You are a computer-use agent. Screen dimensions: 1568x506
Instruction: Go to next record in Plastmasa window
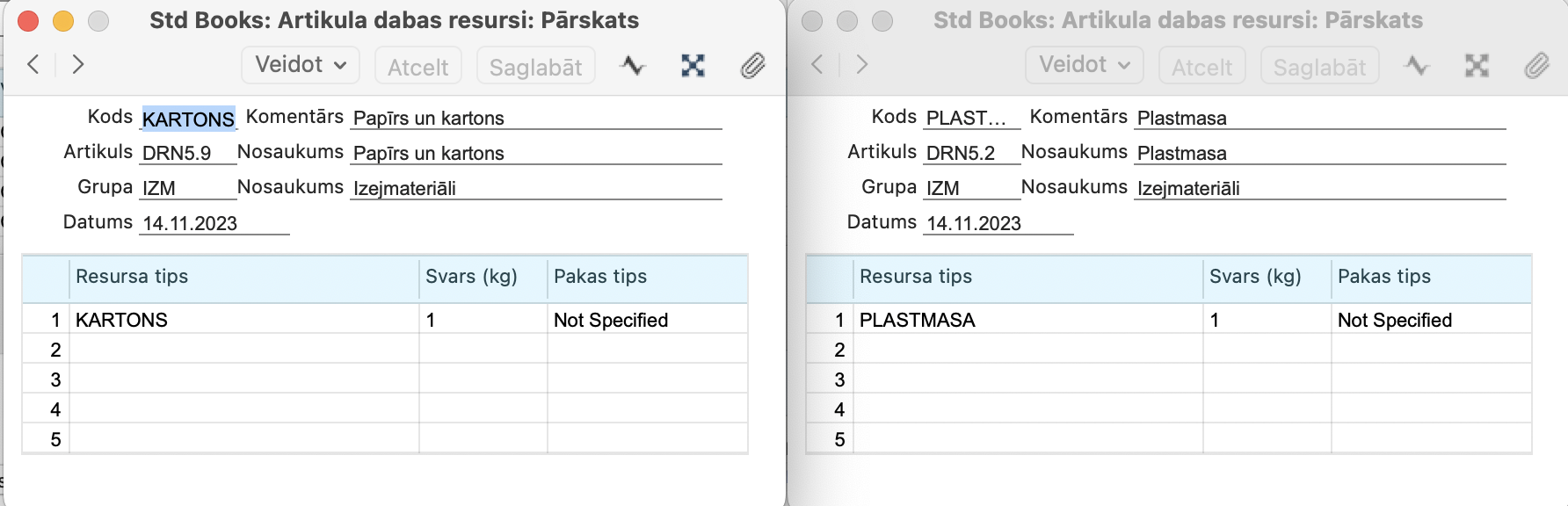[x=861, y=64]
